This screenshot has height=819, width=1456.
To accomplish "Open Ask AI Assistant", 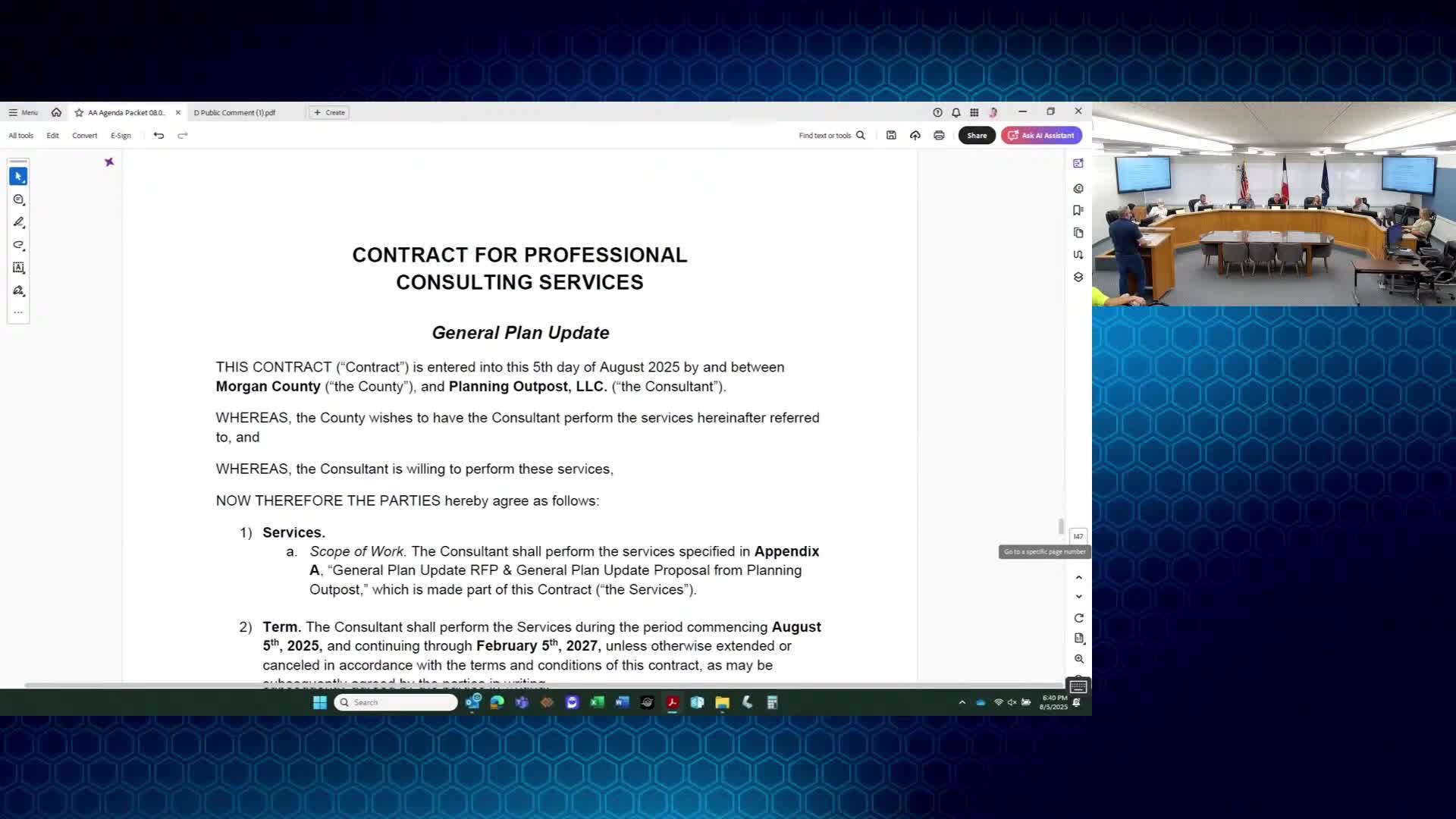I will [1041, 135].
